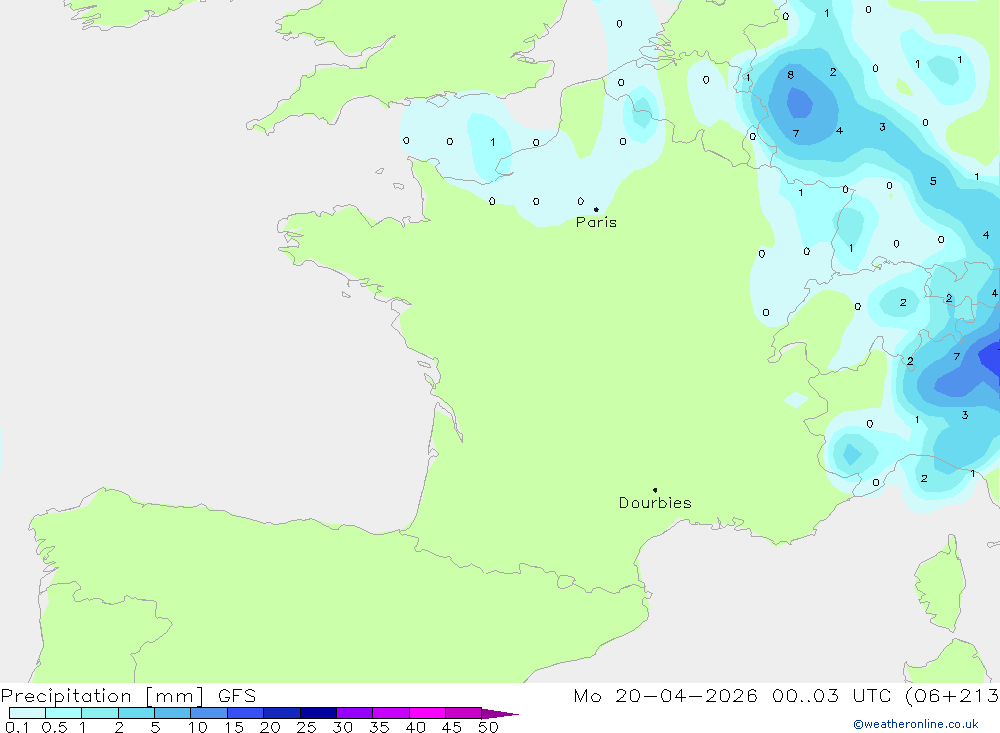Image resolution: width=1000 pixels, height=733 pixels.
Task: Click the 'Precipitation [mm]' title text
Action: [102, 696]
